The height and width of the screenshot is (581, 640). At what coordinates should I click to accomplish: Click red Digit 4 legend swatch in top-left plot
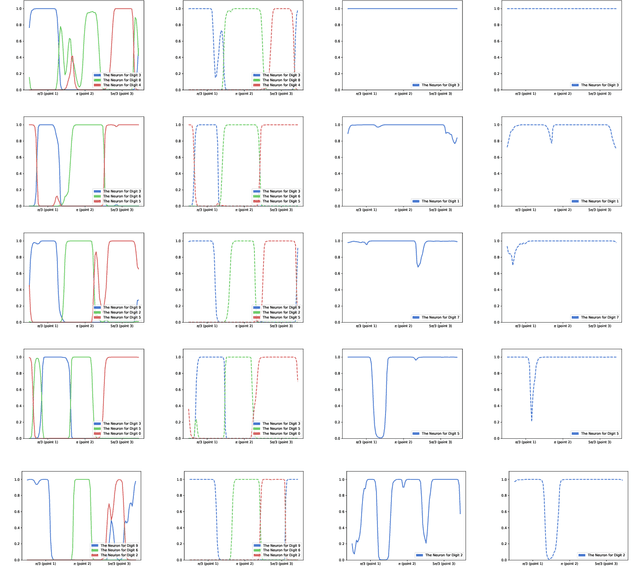click(x=97, y=85)
